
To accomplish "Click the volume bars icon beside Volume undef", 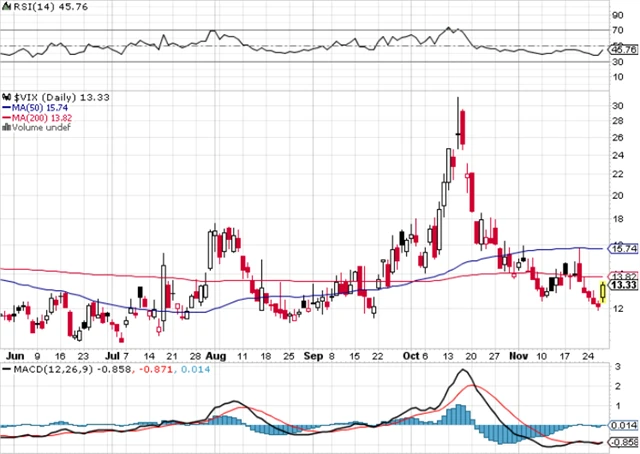I will (6, 128).
